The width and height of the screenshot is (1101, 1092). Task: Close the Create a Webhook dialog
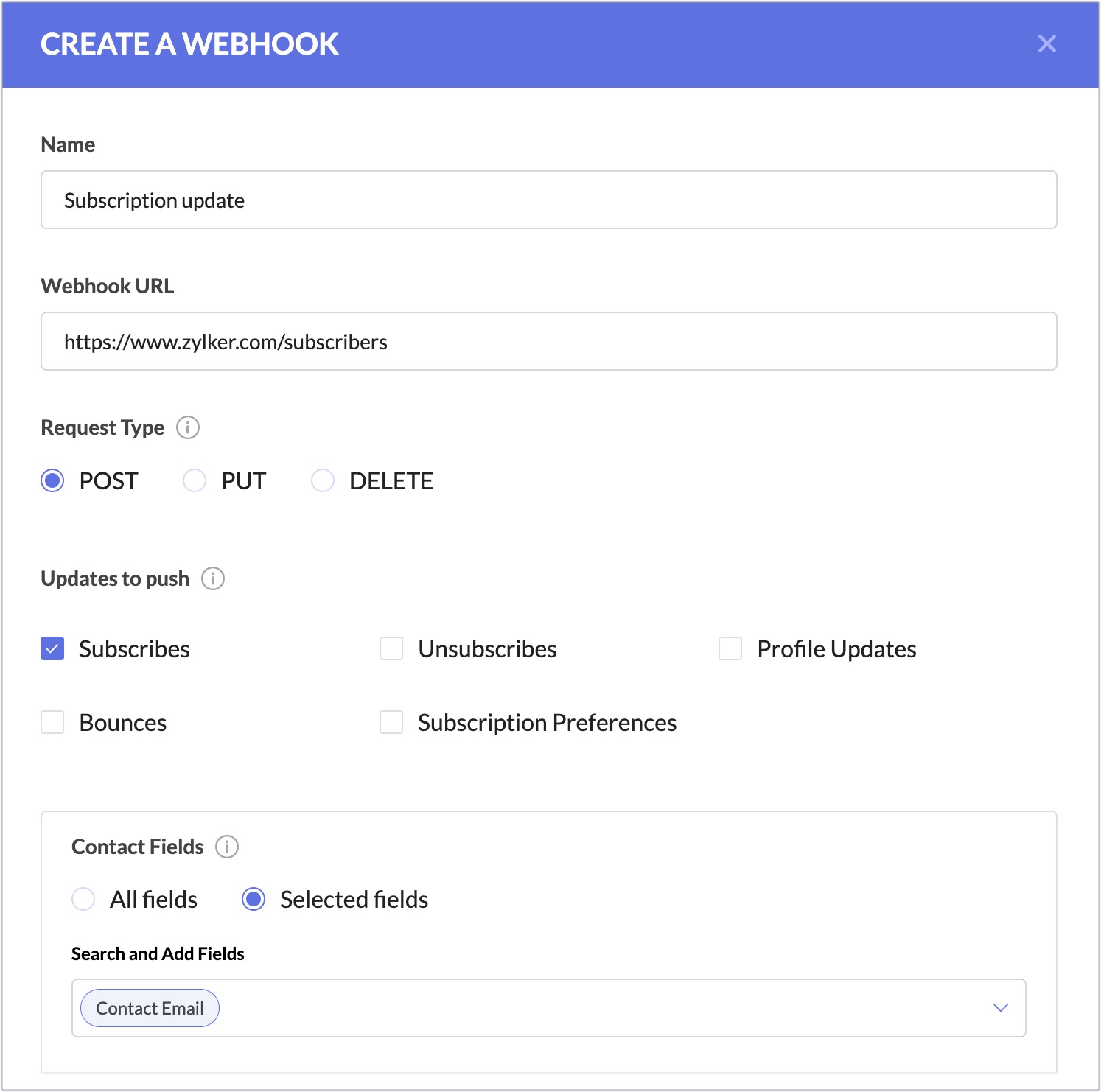click(x=1046, y=44)
